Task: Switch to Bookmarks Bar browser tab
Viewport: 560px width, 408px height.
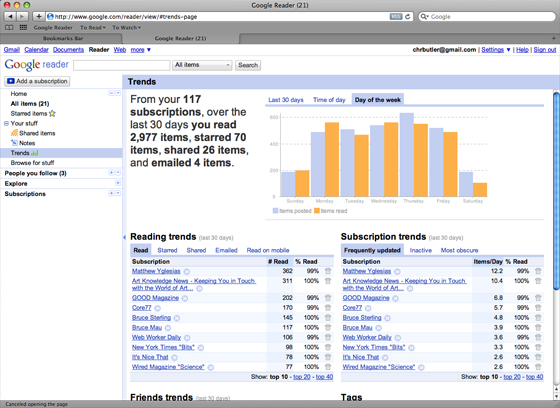Action: (x=63, y=38)
